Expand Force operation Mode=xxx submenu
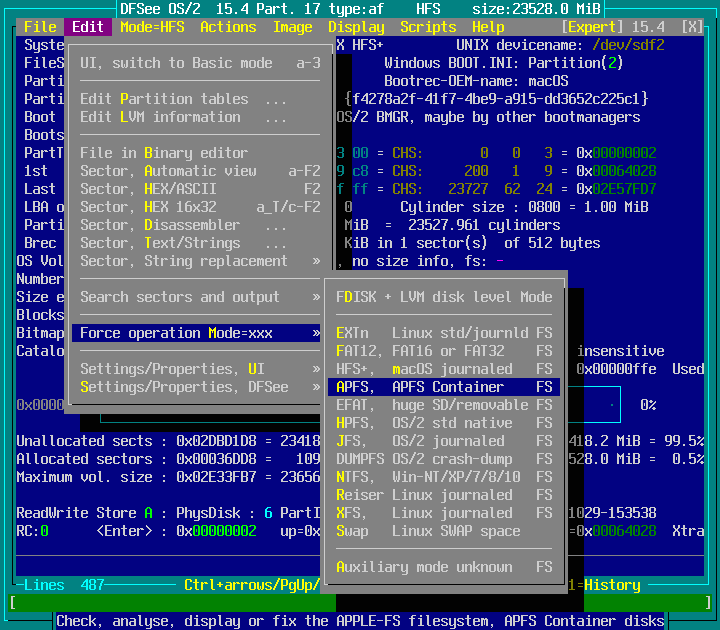 tap(196, 333)
